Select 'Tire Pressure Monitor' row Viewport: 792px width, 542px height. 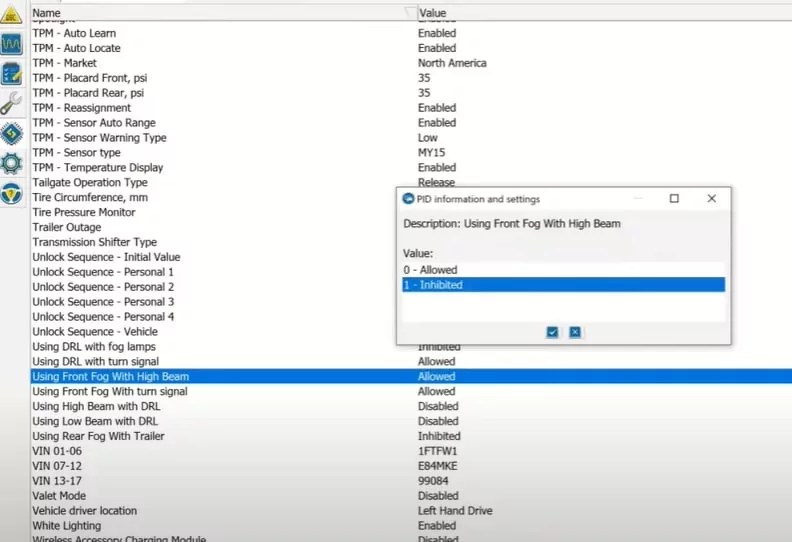pyautogui.click(x=213, y=212)
